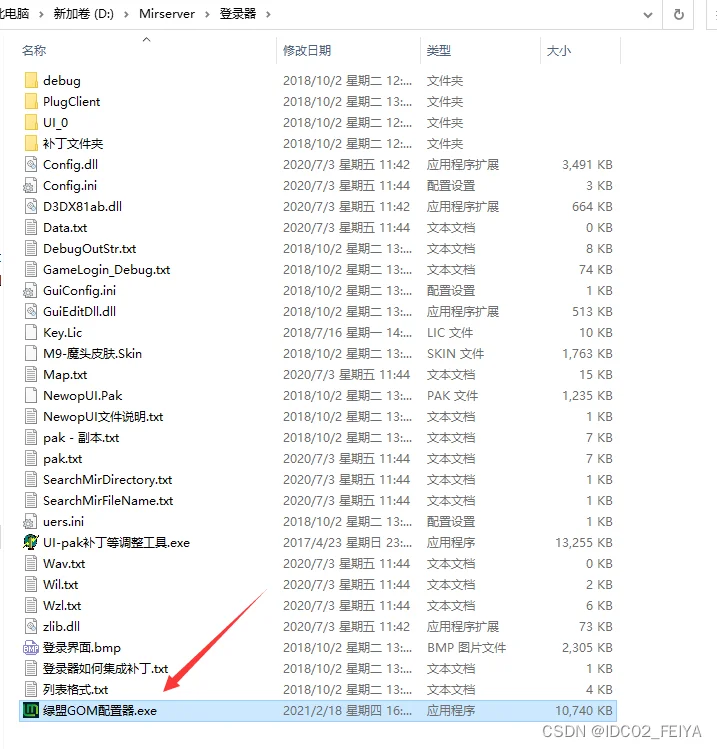Image resolution: width=717 pixels, height=749 pixels.
Task: Select the Key.Lic file icon
Action: [x=30, y=333]
